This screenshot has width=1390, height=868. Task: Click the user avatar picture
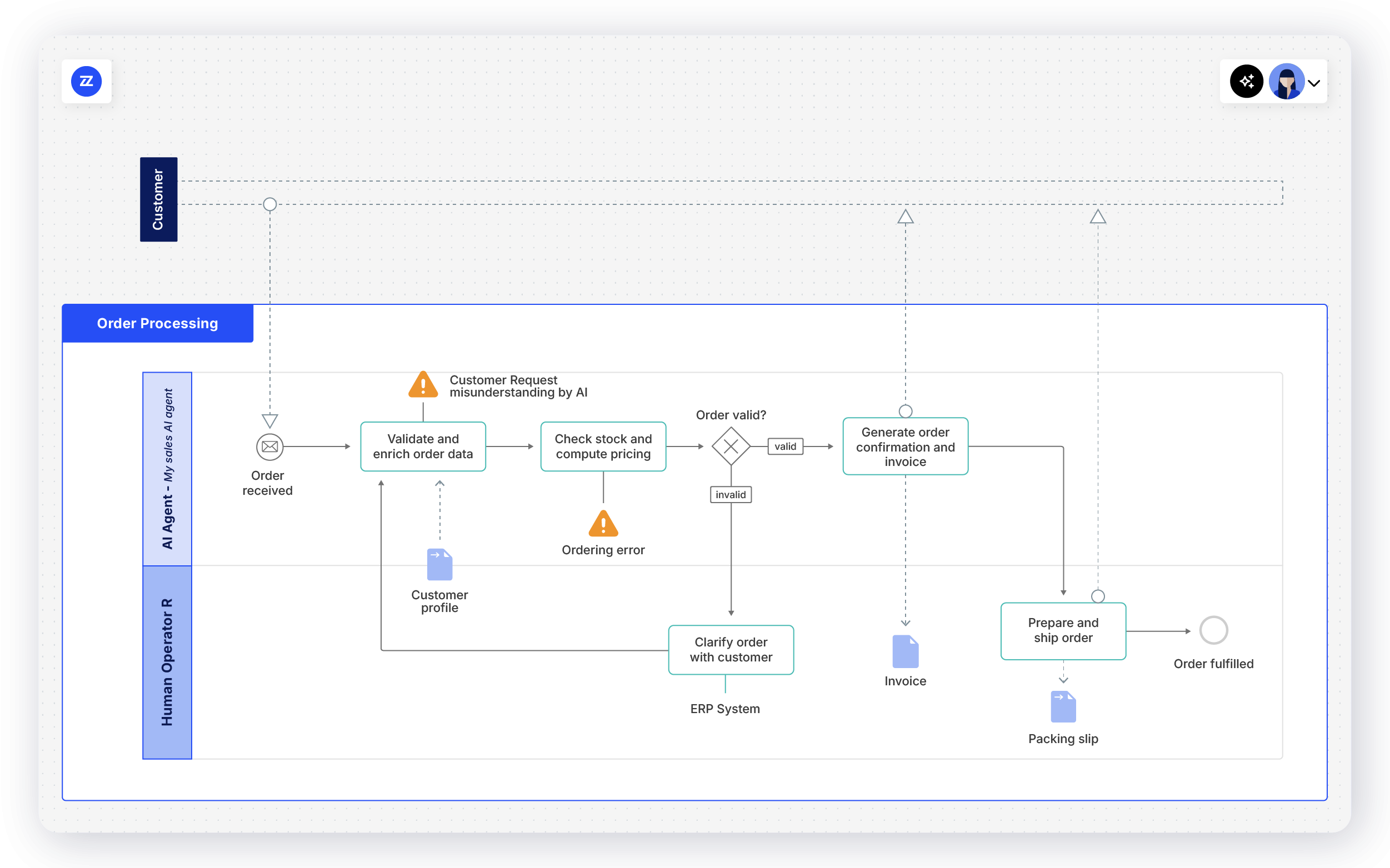point(1286,82)
